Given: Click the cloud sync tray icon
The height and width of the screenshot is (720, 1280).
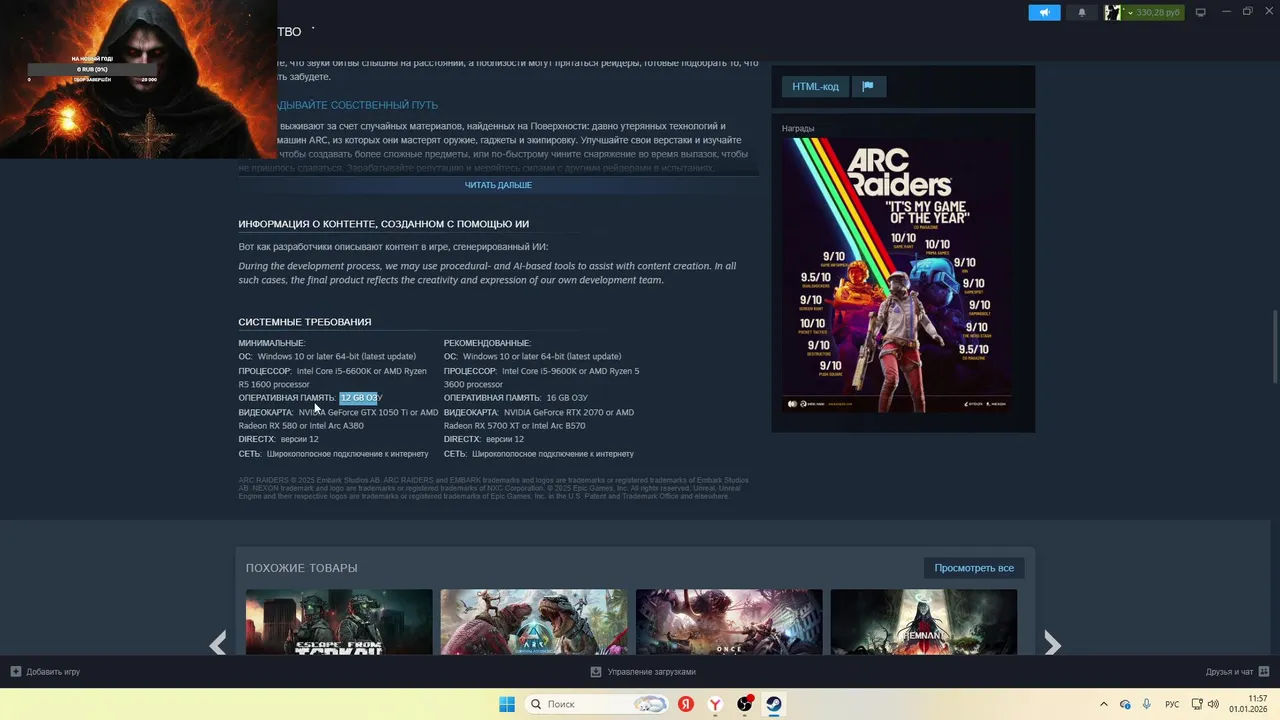Looking at the screenshot, I should click(x=1125, y=704).
